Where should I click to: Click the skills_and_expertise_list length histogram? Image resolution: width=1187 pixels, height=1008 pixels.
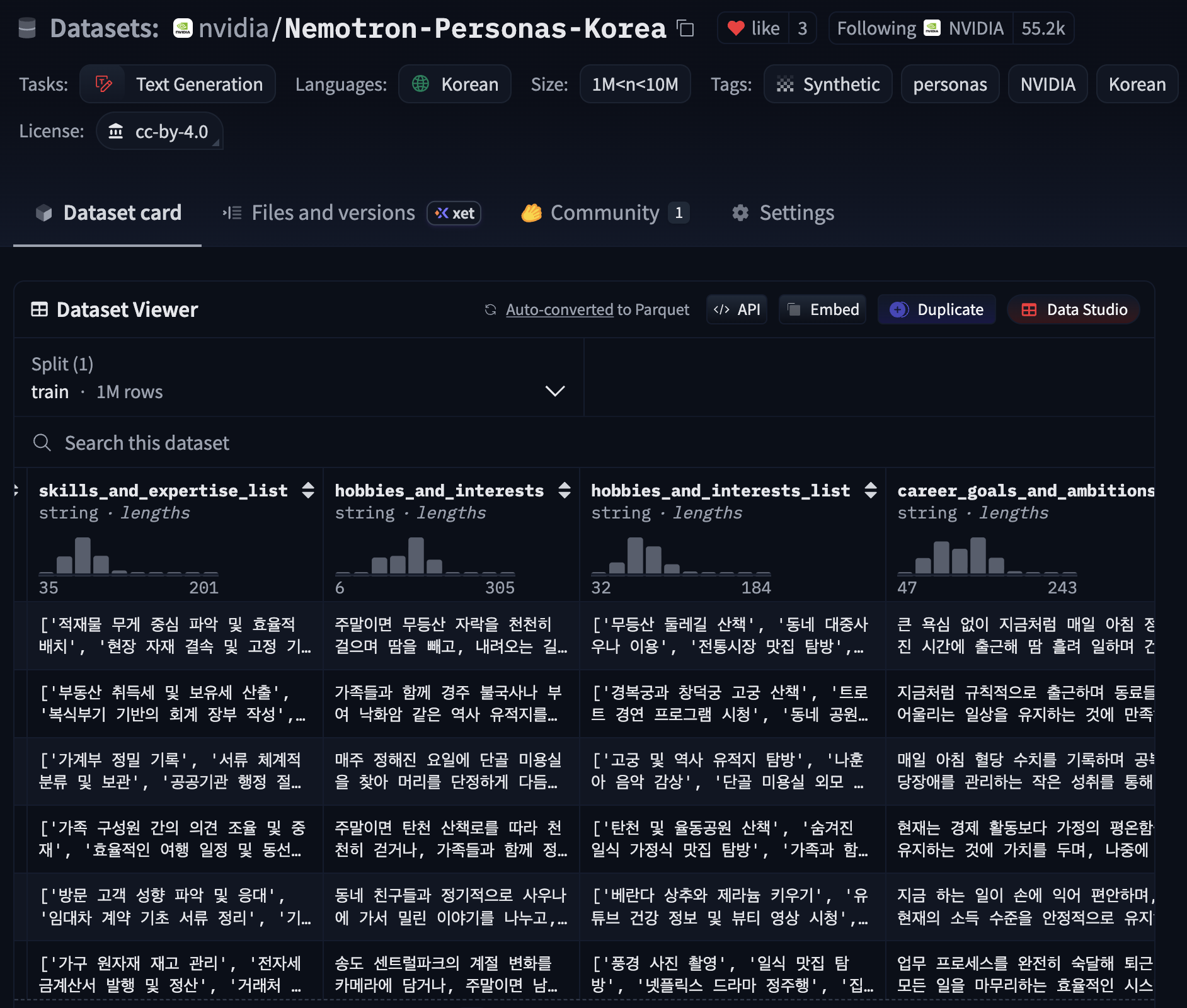pyautogui.click(x=129, y=556)
